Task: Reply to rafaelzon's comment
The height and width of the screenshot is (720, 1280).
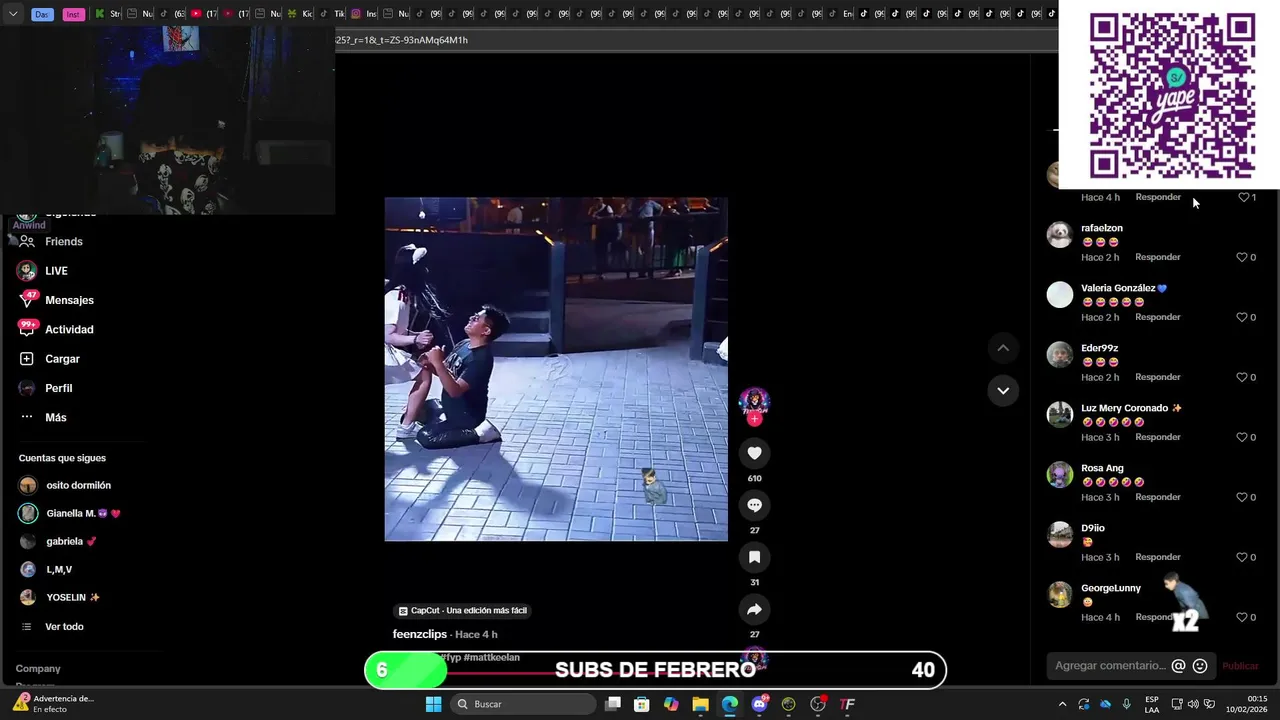Action: (x=1158, y=257)
